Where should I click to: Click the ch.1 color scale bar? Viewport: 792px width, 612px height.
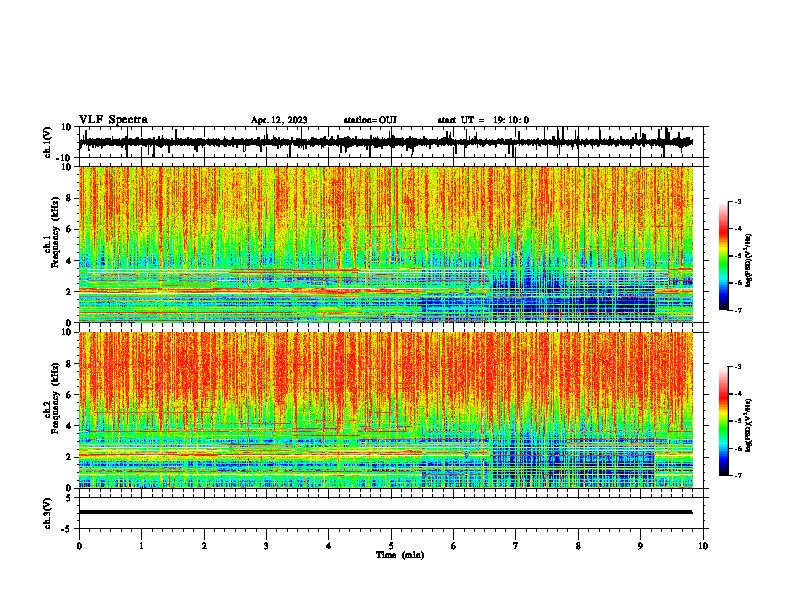click(724, 256)
